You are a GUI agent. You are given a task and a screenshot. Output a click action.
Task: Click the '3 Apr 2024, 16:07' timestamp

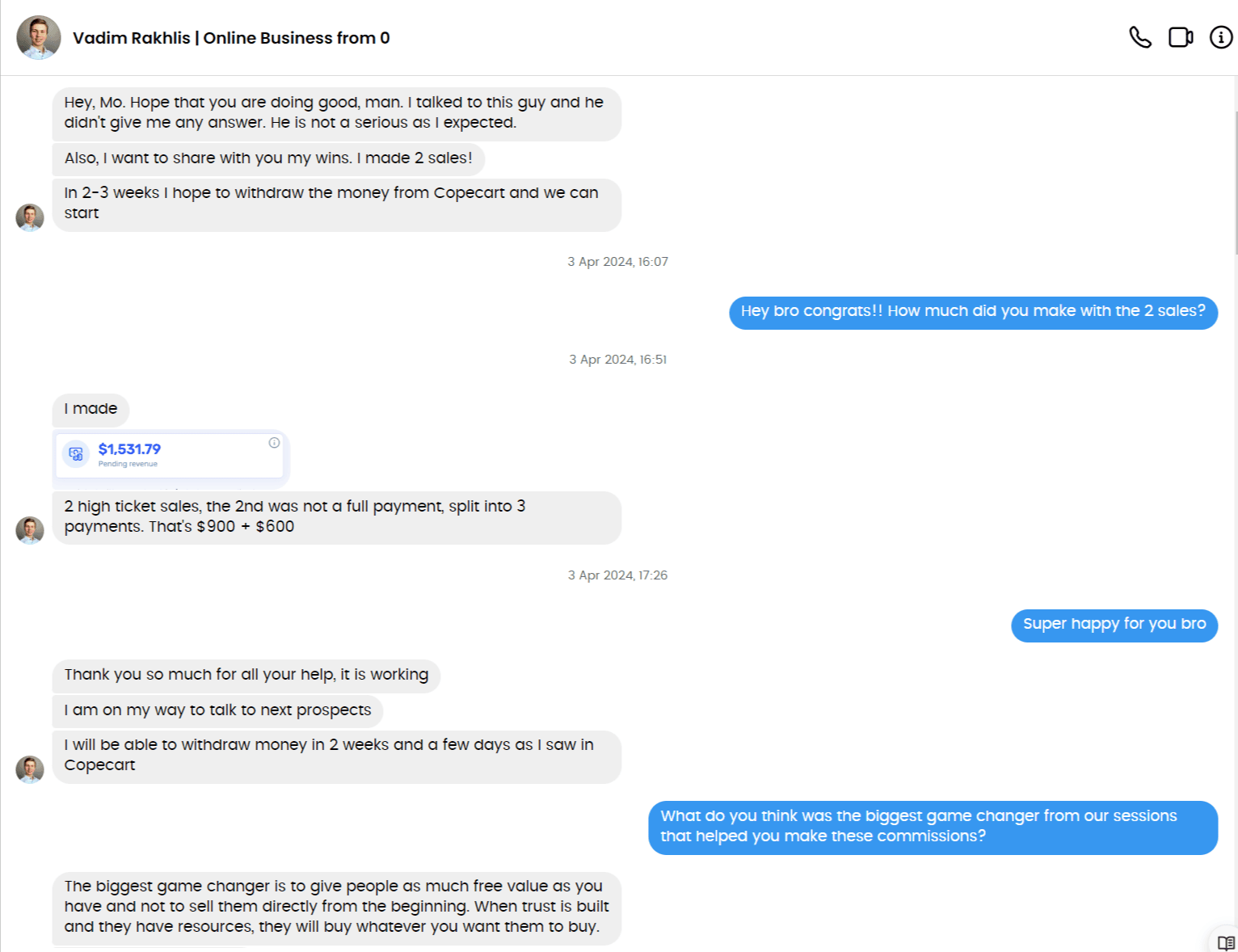point(617,262)
